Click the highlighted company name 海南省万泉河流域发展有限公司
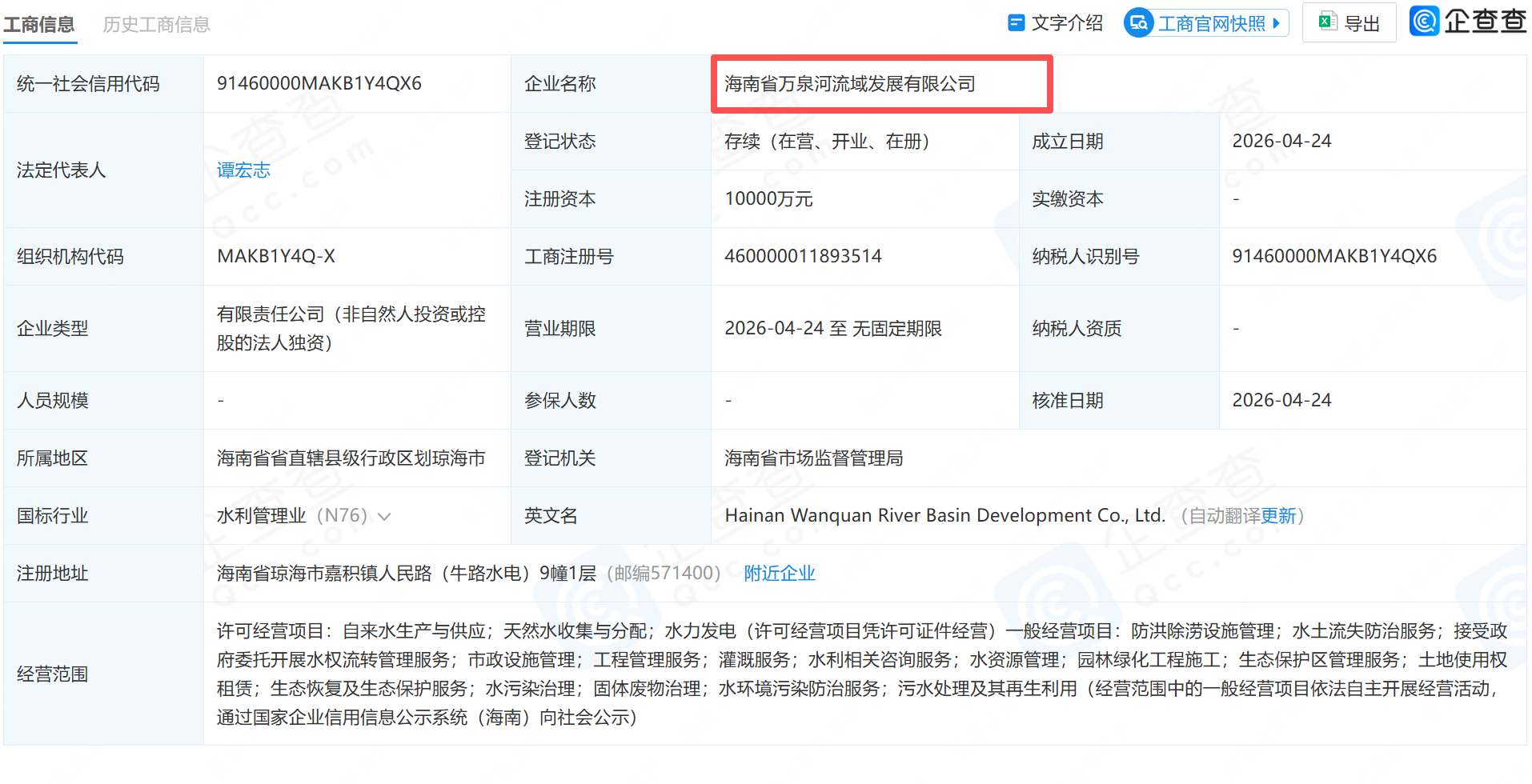Viewport: 1532px width, 784px height. (x=849, y=84)
